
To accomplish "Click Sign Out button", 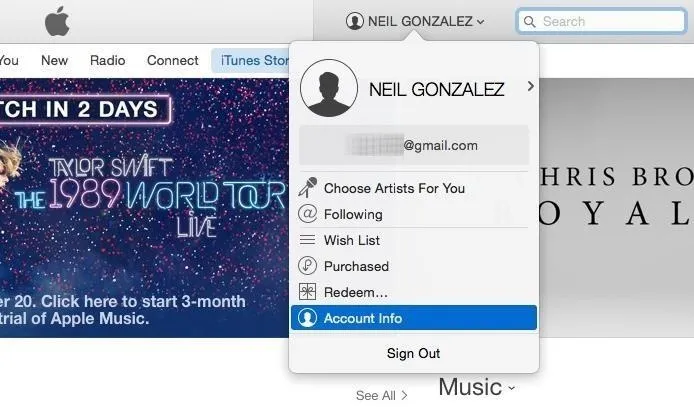I will pyautogui.click(x=413, y=353).
